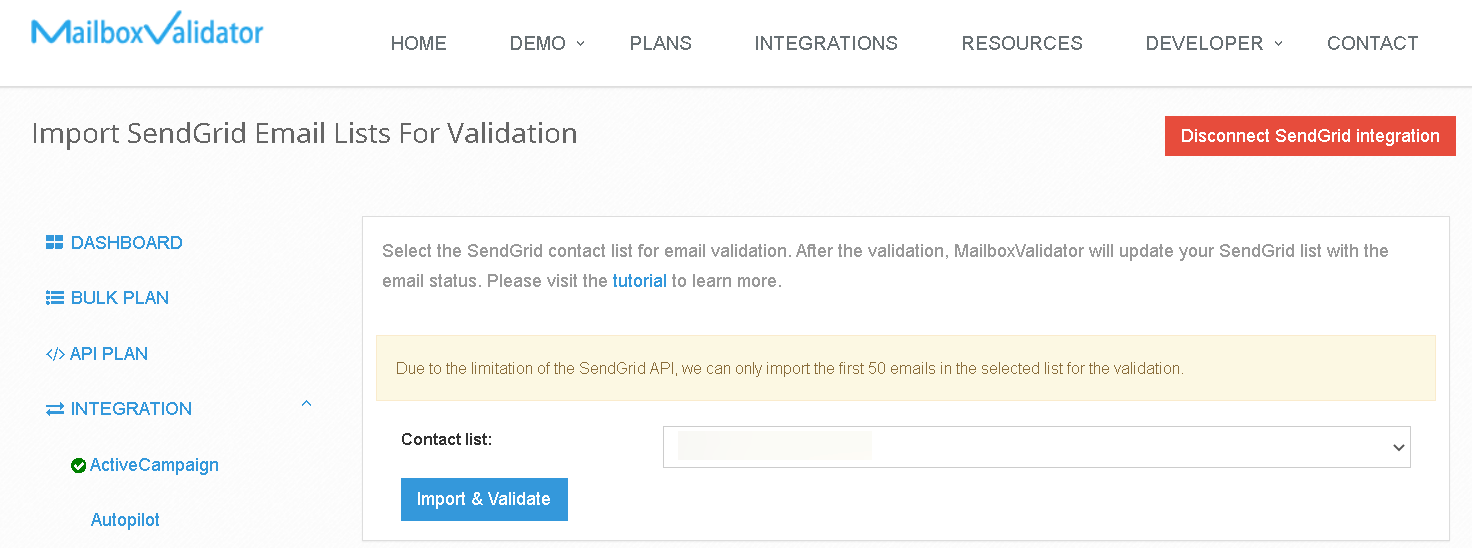Go to the Home page
The width and height of the screenshot is (1472, 548).
[x=418, y=43]
